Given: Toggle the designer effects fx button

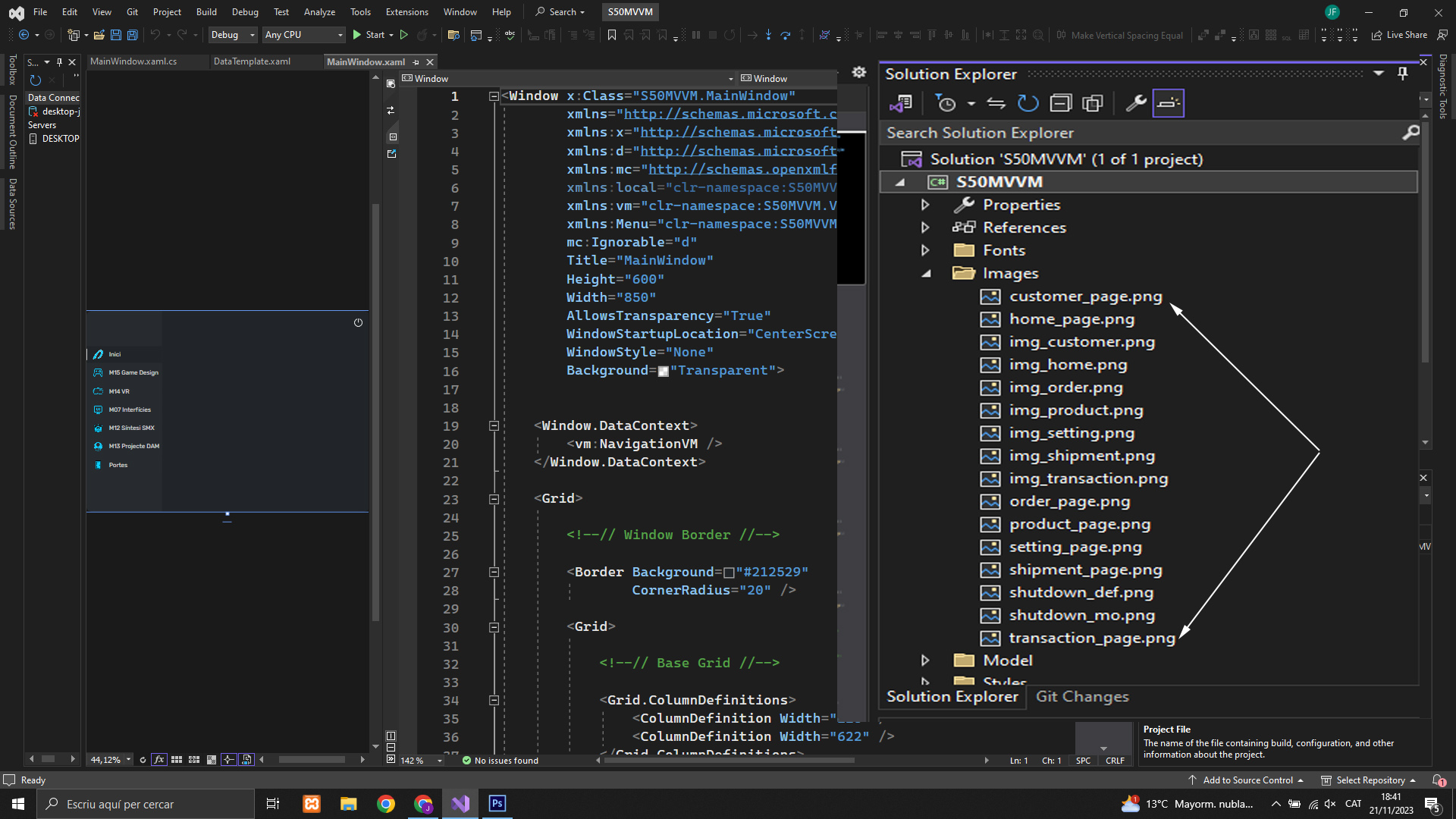Looking at the screenshot, I should 159,759.
